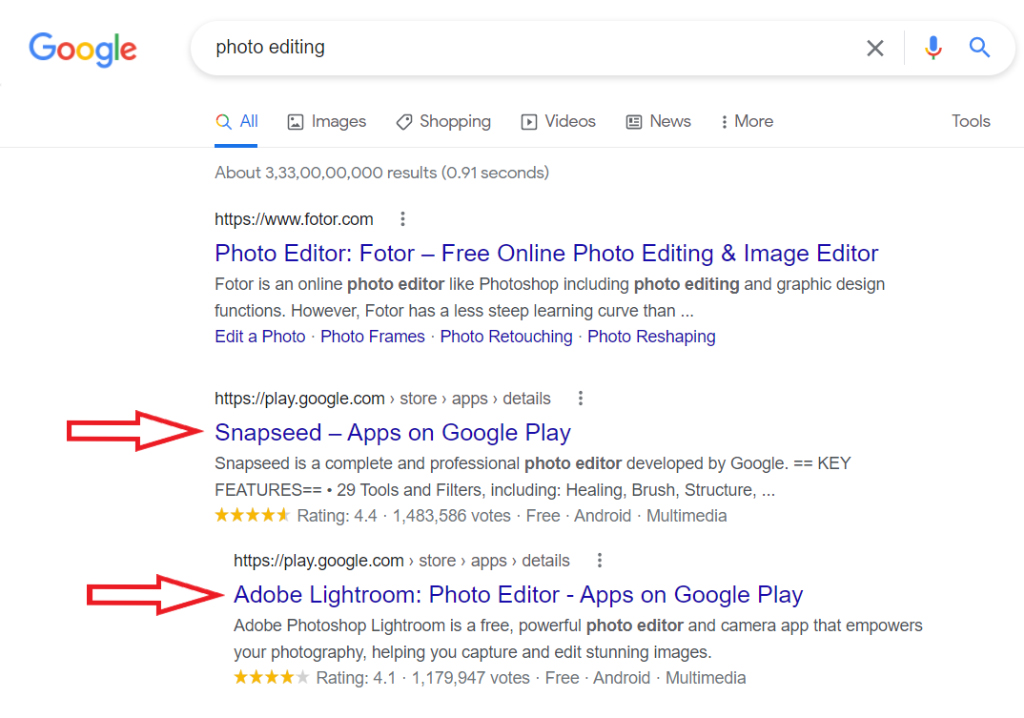Viewport: 1024px width, 718px height.
Task: Click the Videos tab play icon
Action: [529, 122]
